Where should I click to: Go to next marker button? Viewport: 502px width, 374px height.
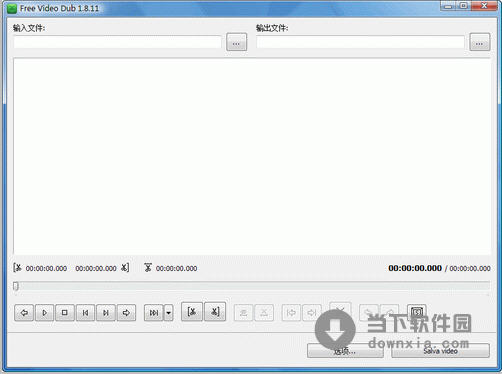tap(312, 313)
